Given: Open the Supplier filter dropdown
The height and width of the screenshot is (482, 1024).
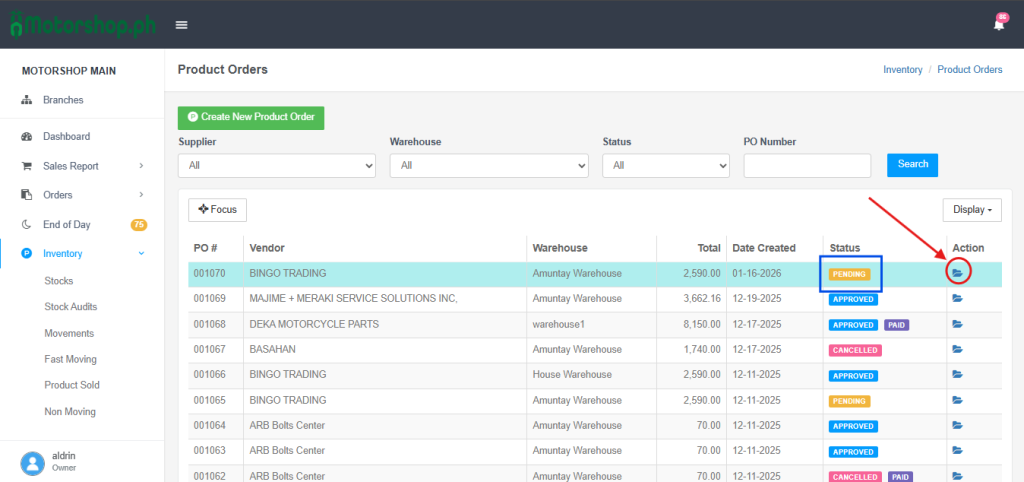Looking at the screenshot, I should (x=276, y=166).
